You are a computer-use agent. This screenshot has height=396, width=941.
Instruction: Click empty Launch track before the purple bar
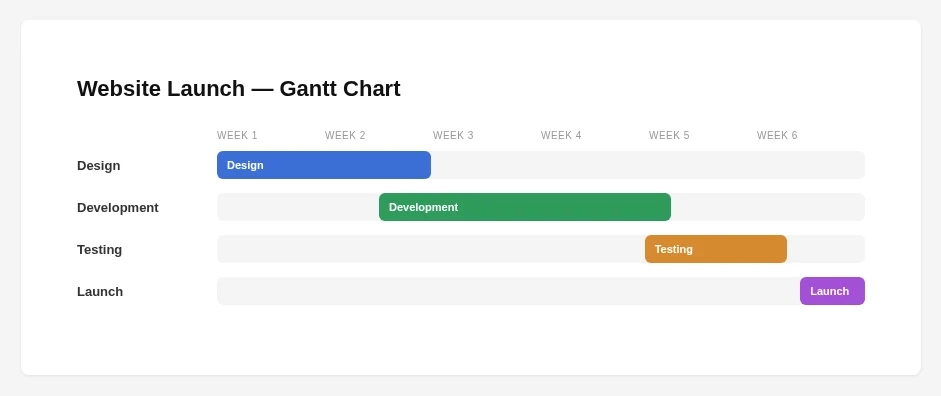pos(508,291)
